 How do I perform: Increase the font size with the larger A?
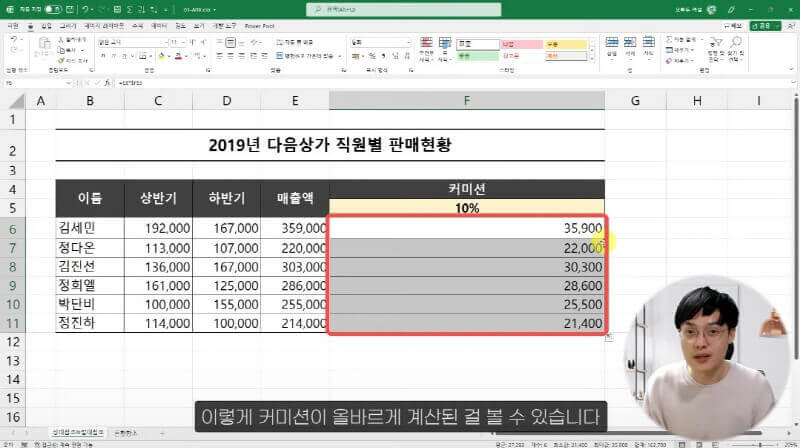pyautogui.click(x=192, y=42)
